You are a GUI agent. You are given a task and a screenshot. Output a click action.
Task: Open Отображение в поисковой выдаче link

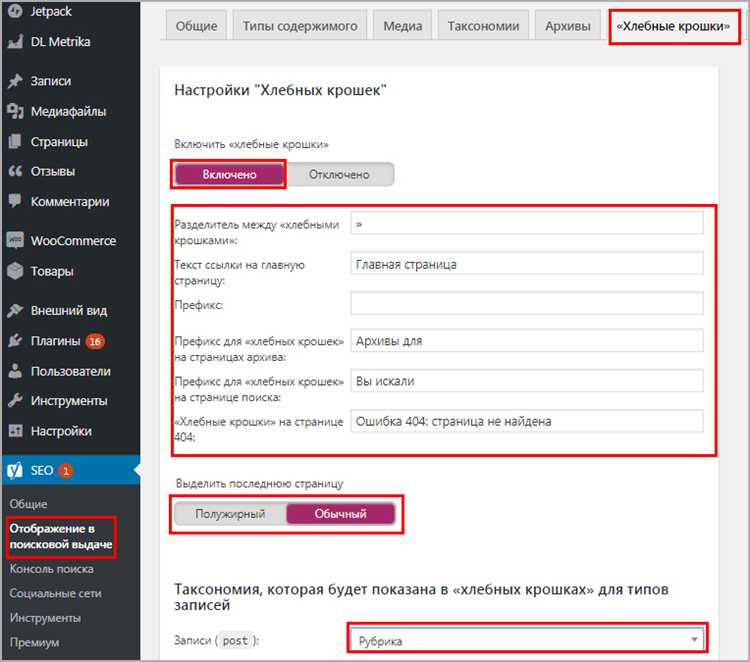click(61, 536)
